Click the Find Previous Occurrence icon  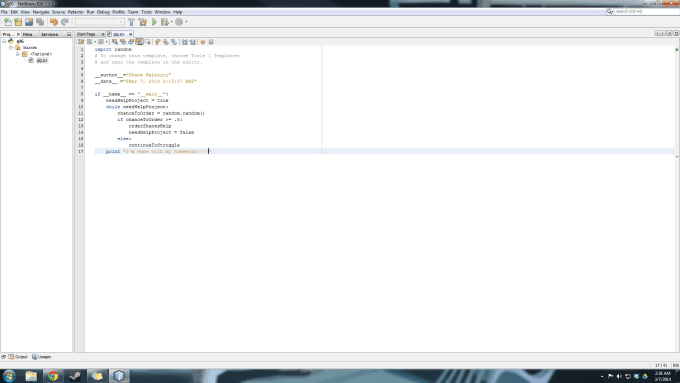pos(123,42)
